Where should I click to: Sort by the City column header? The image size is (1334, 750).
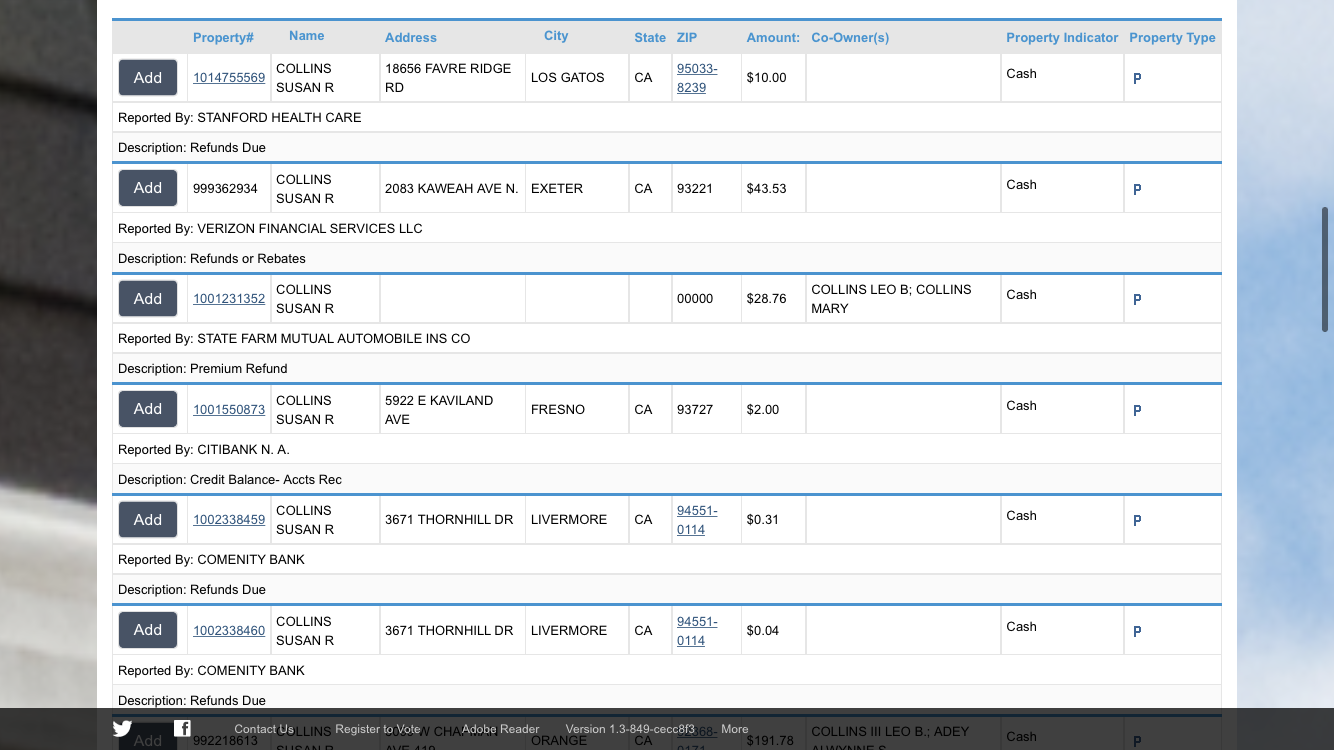coord(556,36)
